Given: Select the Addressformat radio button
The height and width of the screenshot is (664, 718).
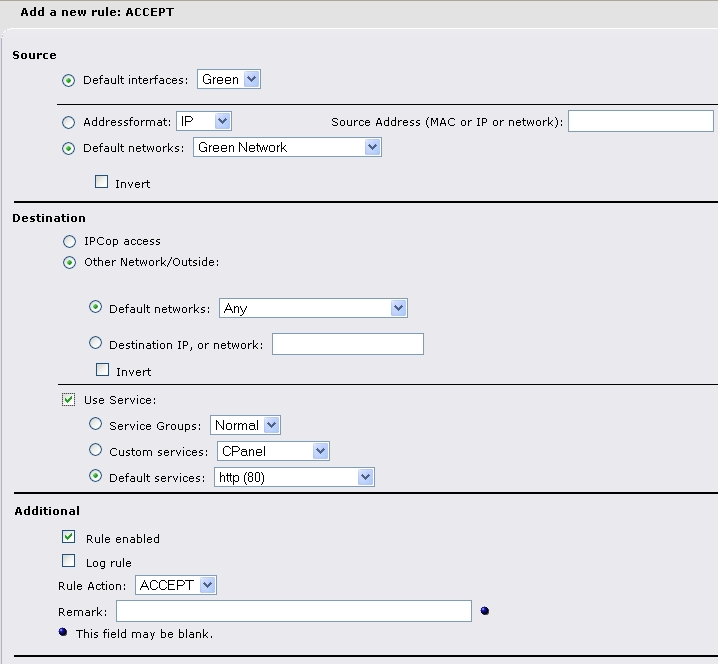Looking at the screenshot, I should [x=68, y=122].
